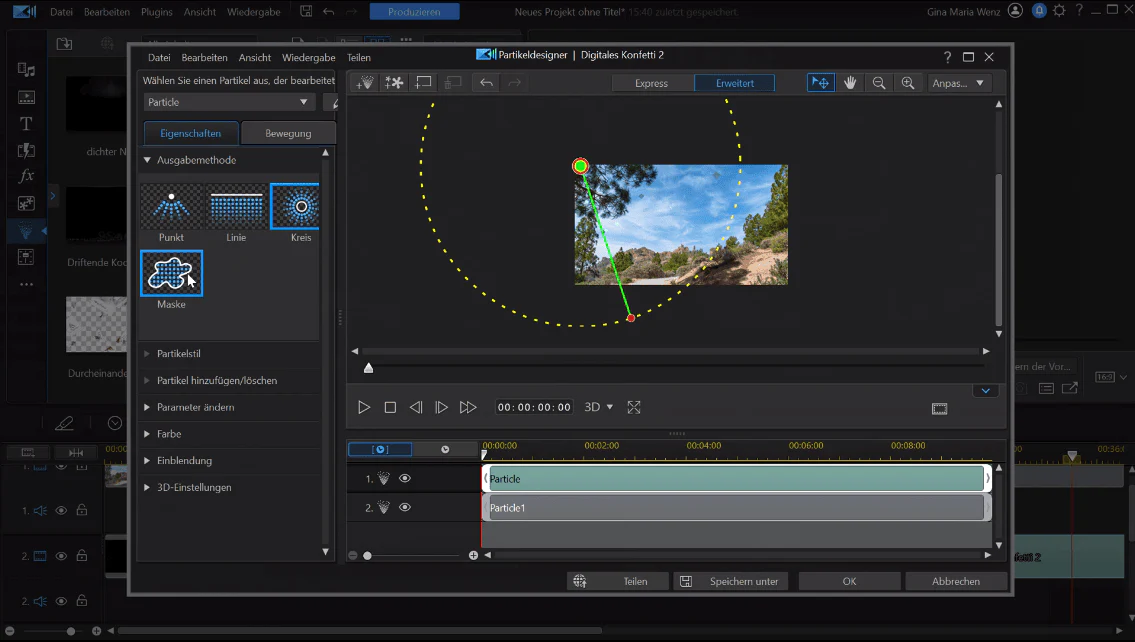Screen dimensions: 1135x642
Task: Play the particle preview
Action: point(364,407)
